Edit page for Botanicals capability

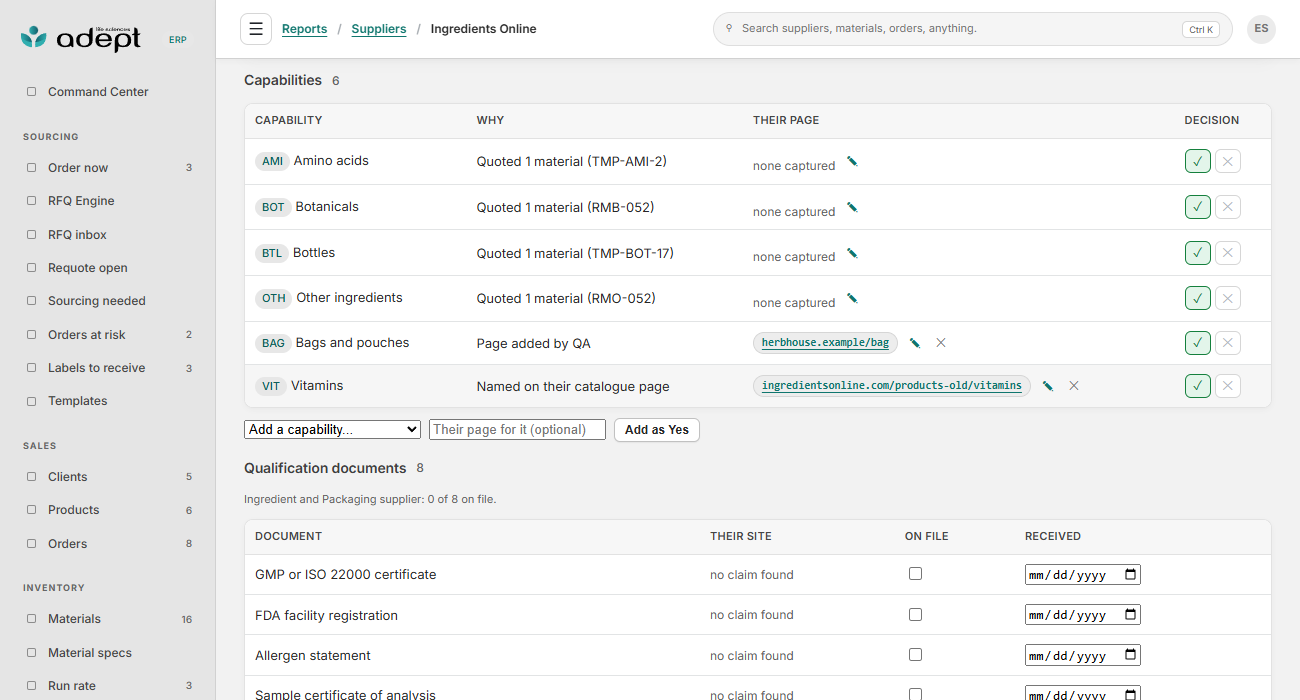pyautogui.click(x=852, y=207)
